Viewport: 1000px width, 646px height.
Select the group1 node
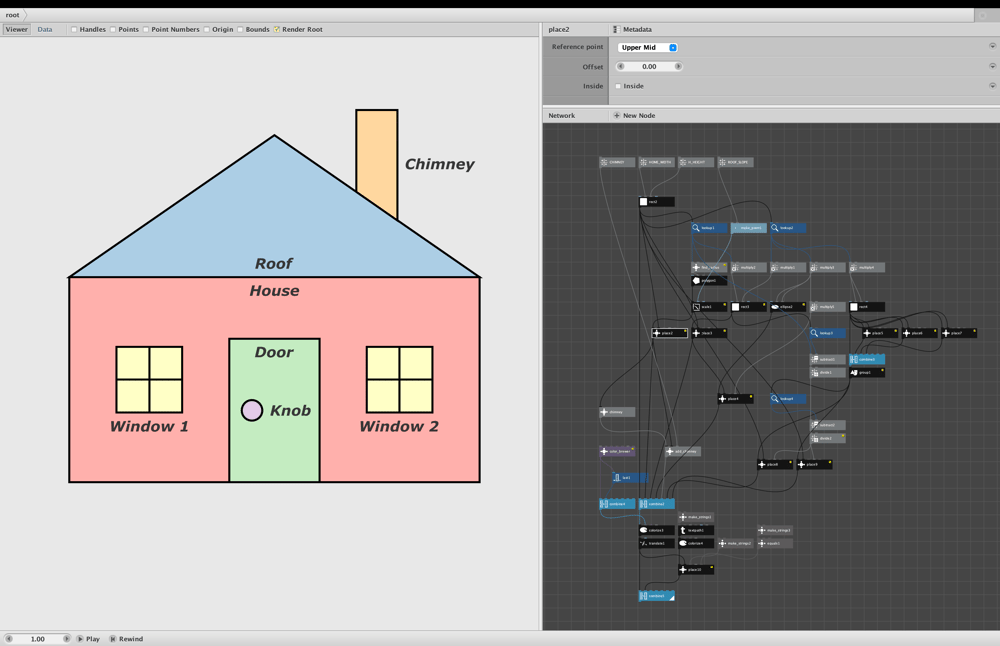click(867, 372)
